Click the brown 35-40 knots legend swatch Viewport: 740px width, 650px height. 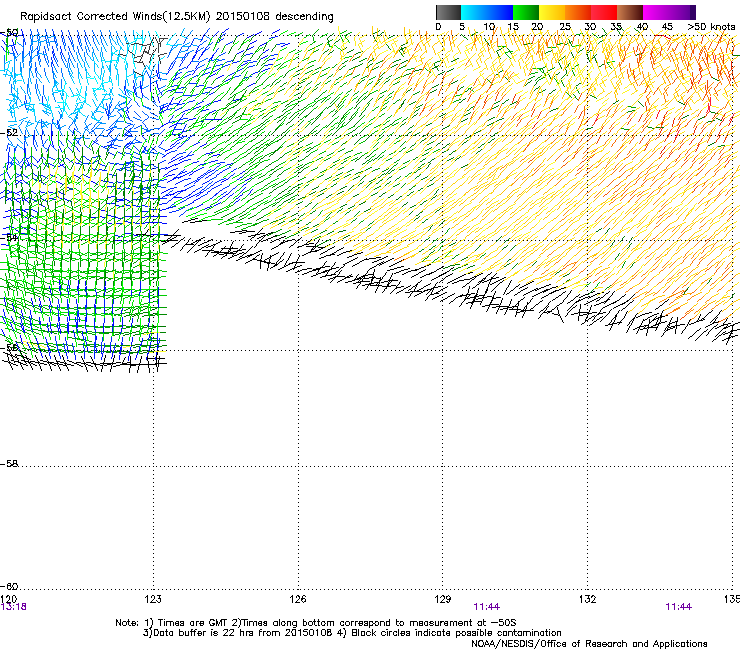coord(630,12)
